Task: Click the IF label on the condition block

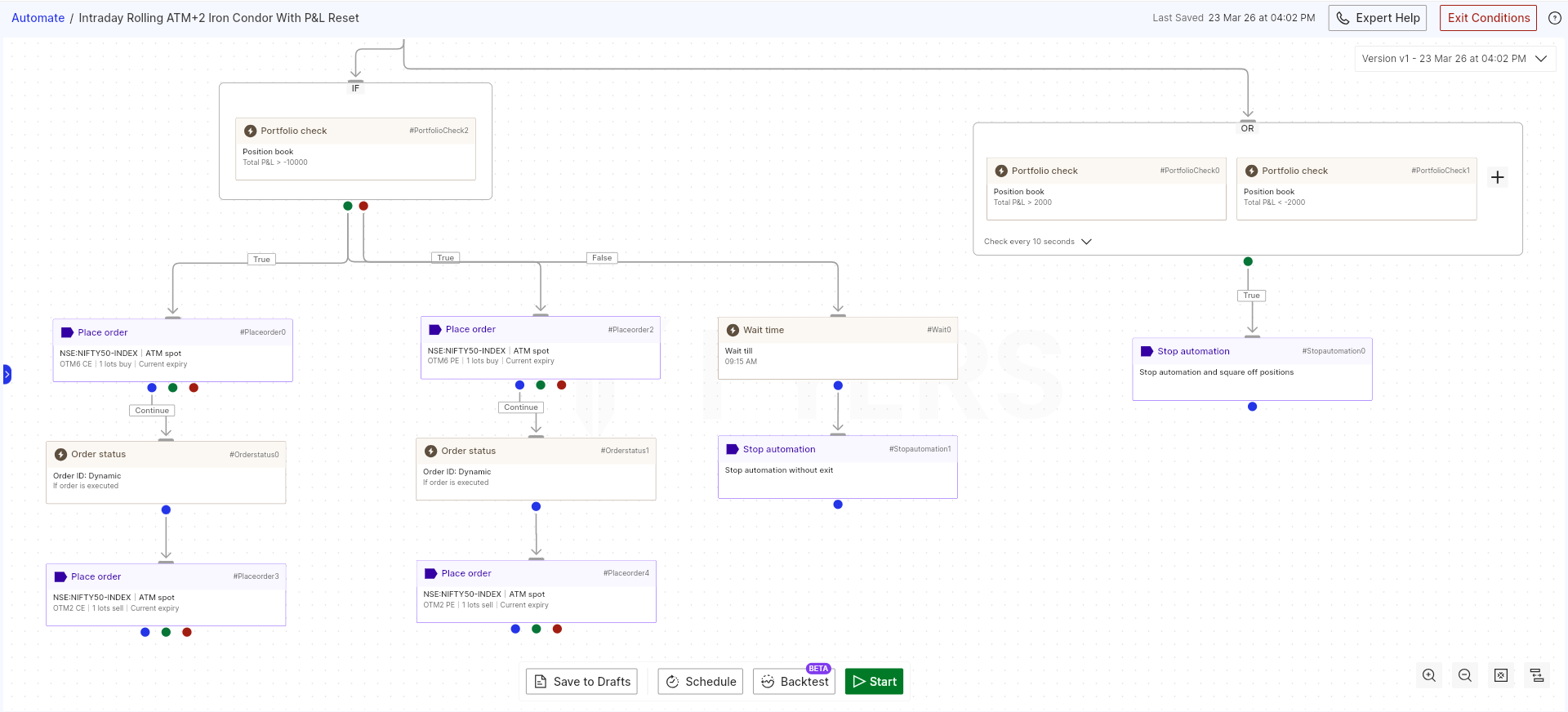Action: pyautogui.click(x=355, y=88)
